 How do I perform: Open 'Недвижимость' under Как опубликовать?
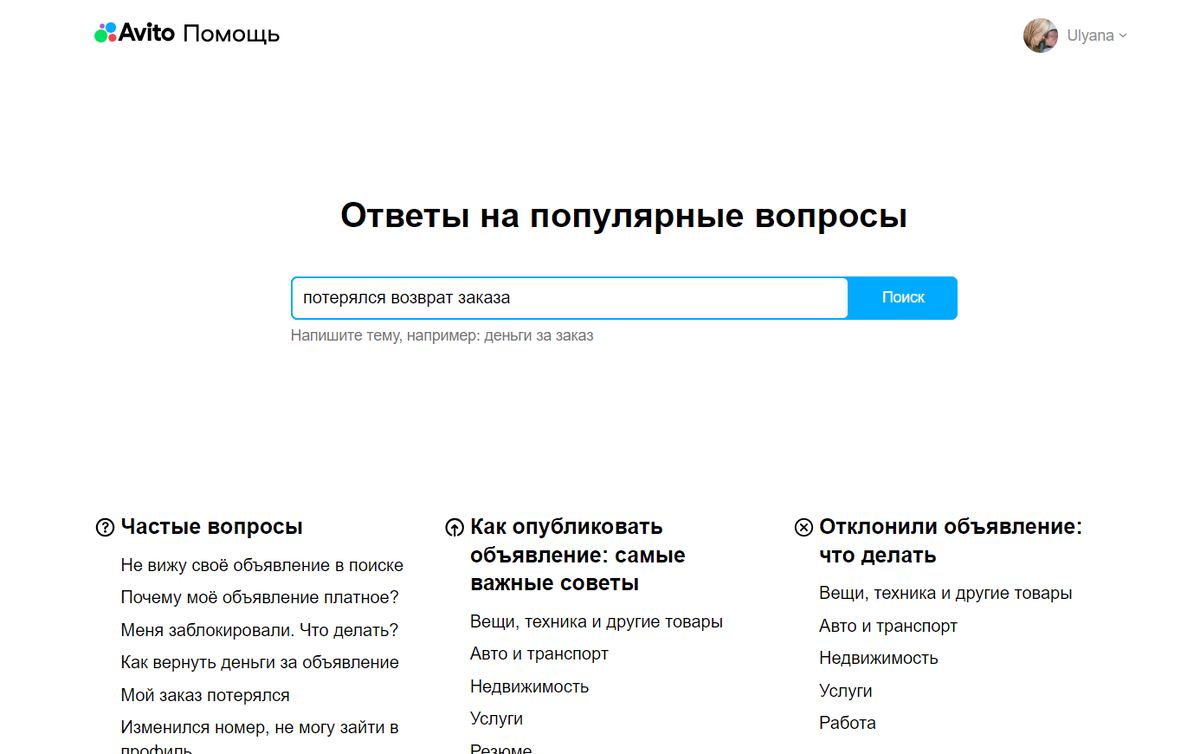[x=529, y=687]
